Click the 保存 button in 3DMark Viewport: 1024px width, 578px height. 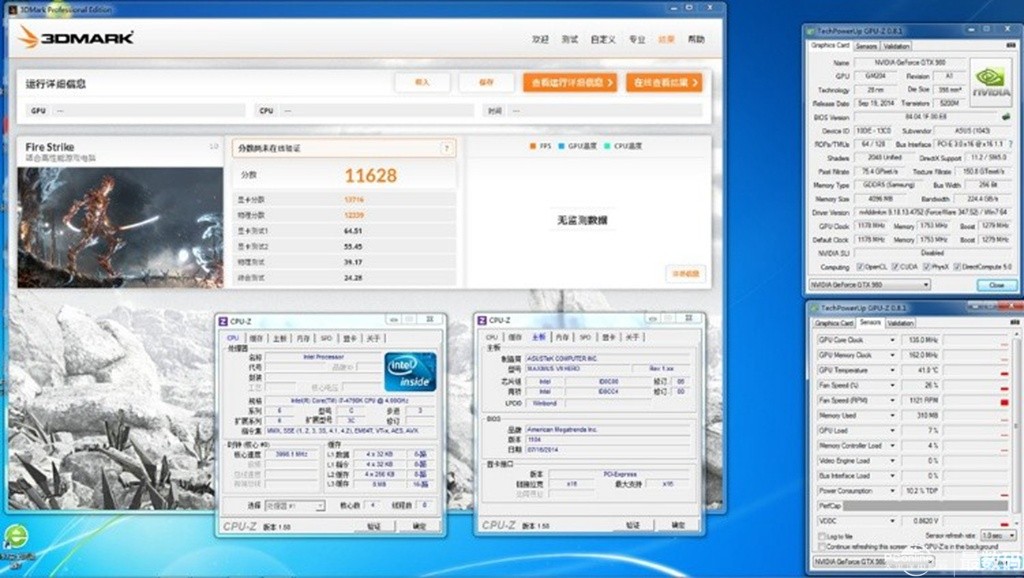486,82
